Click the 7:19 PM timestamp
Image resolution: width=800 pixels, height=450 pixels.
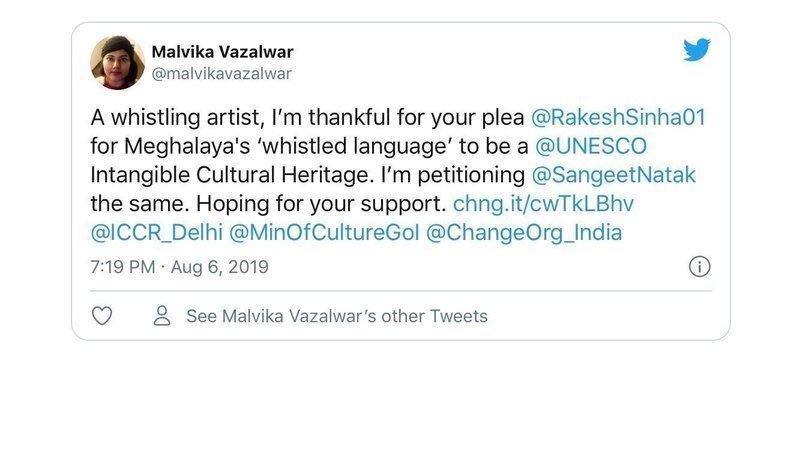point(123,267)
